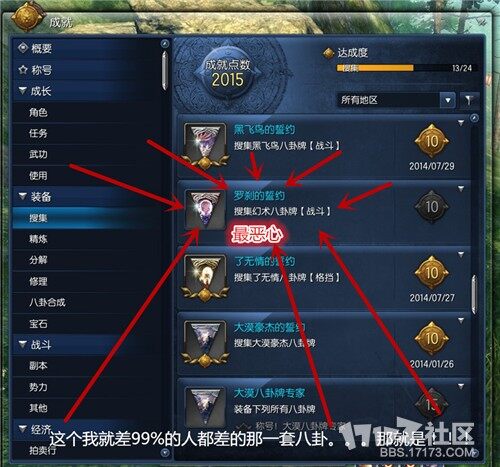Expand details arrow for 罗刹的誓约 entry
This screenshot has height=467, width=500.
[461, 189]
